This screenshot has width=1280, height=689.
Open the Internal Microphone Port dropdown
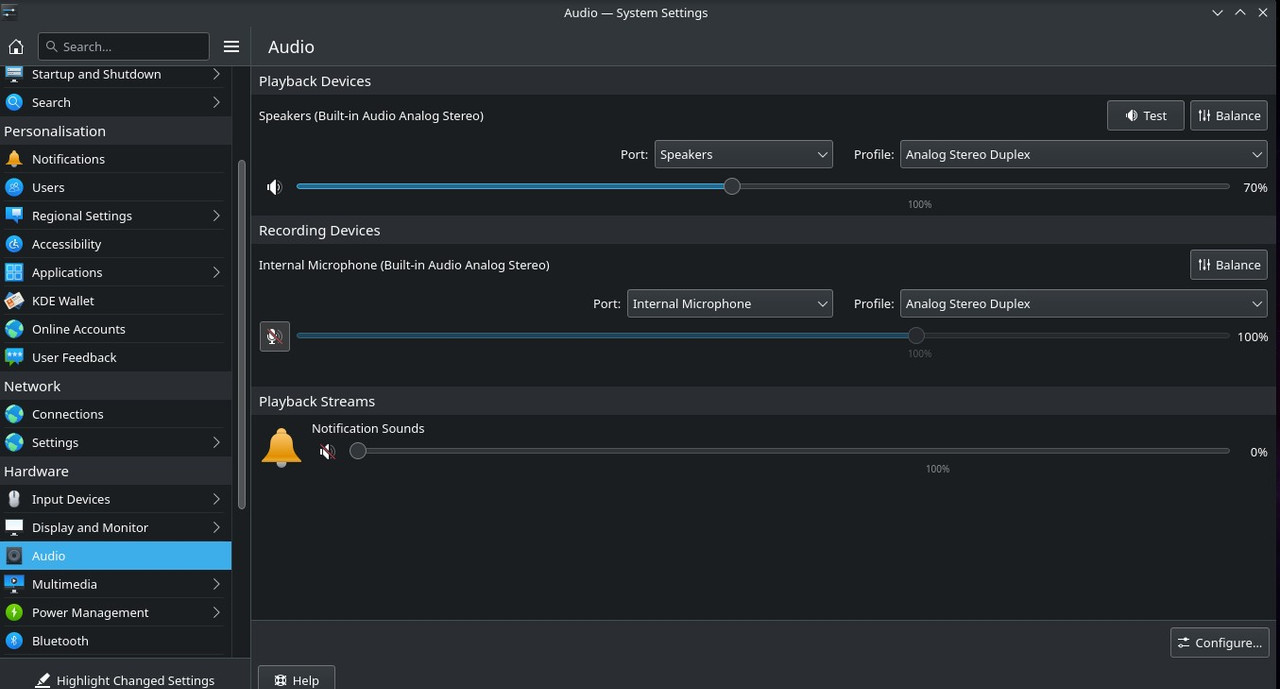click(730, 304)
